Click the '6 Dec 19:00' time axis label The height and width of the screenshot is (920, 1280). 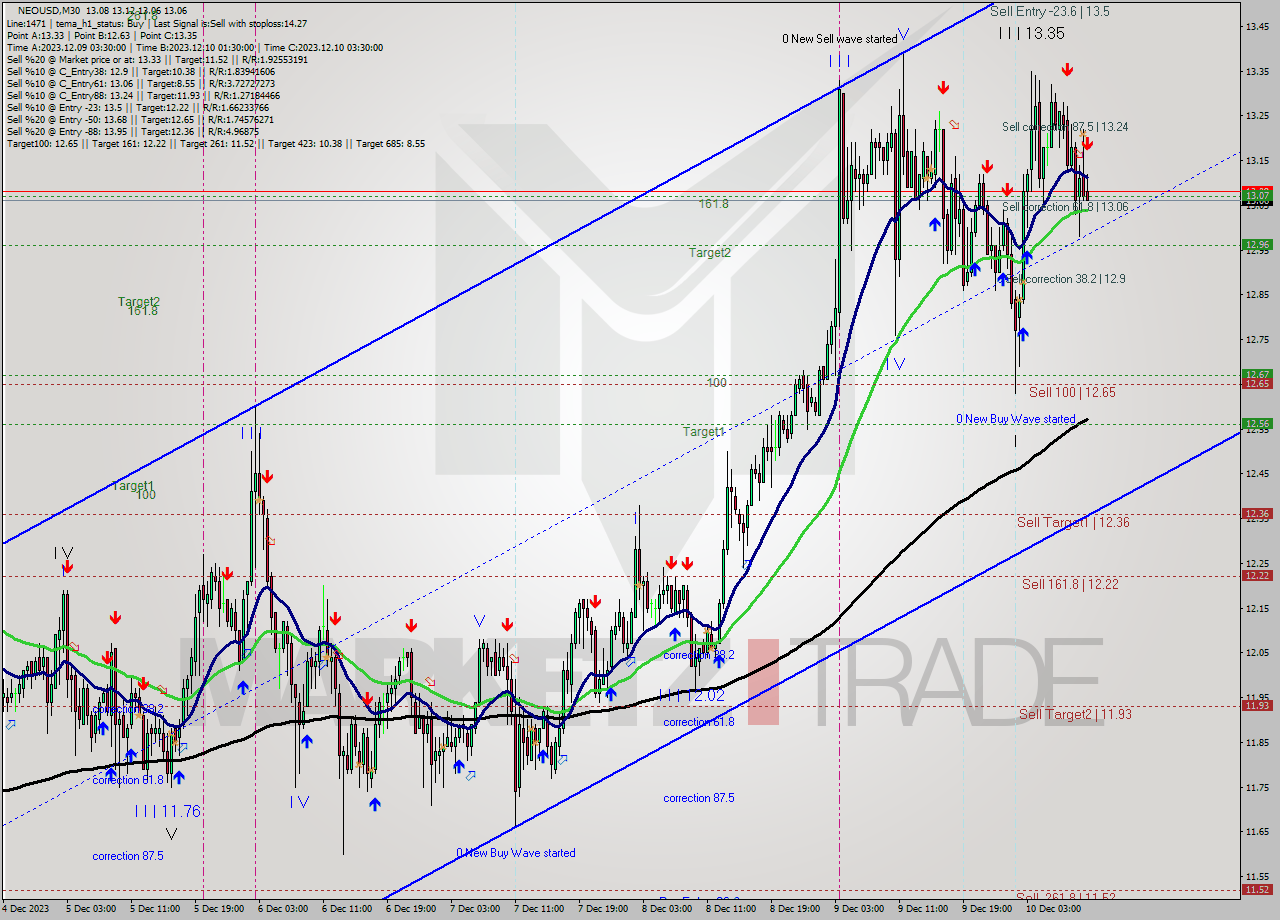[x=411, y=909]
